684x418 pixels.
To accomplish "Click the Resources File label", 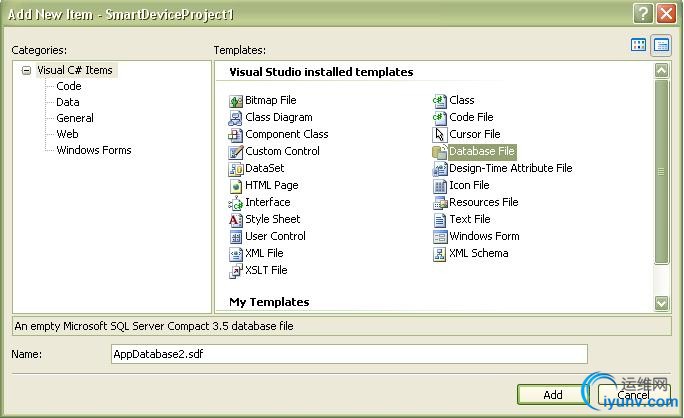I will [x=484, y=202].
